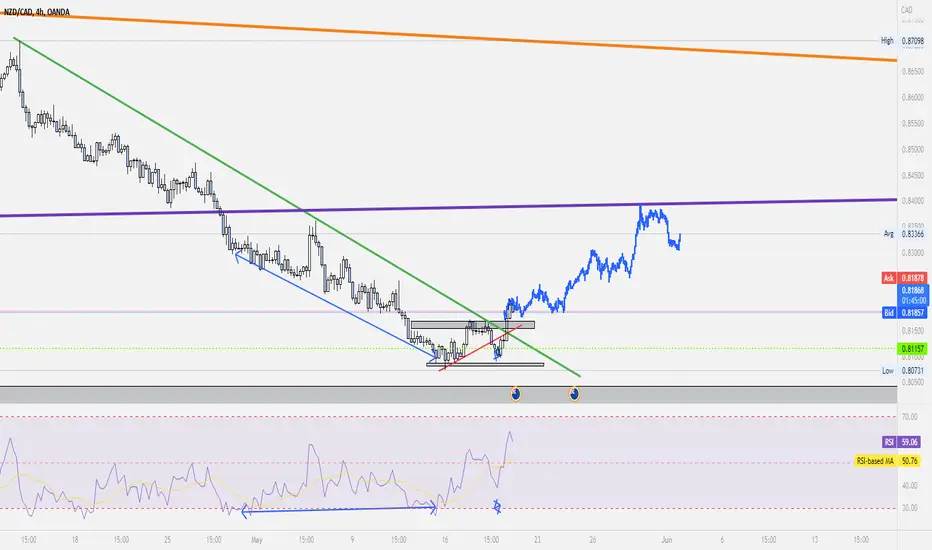Click the Jun label on time axis
The image size is (932, 550).
coord(667,540)
